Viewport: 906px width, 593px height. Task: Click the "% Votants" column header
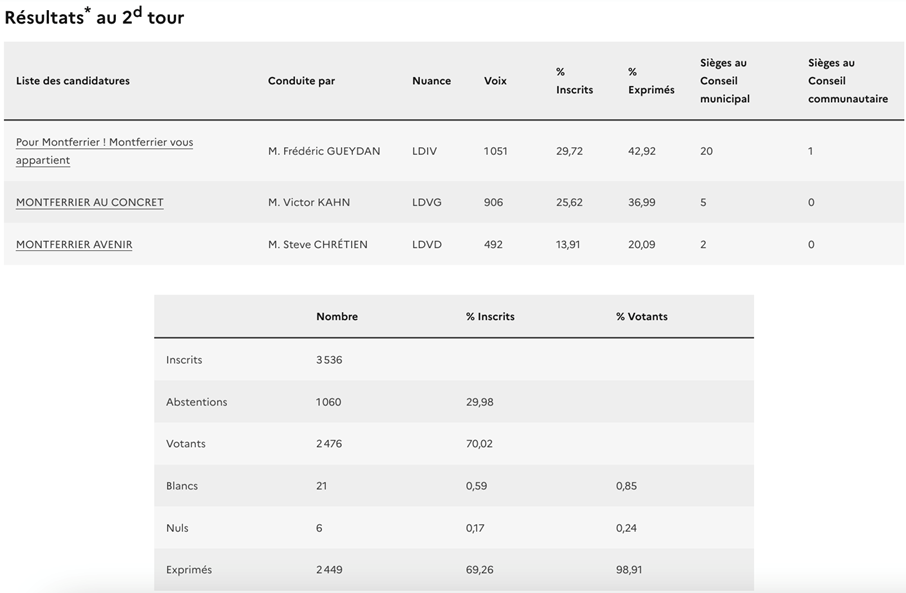642,316
